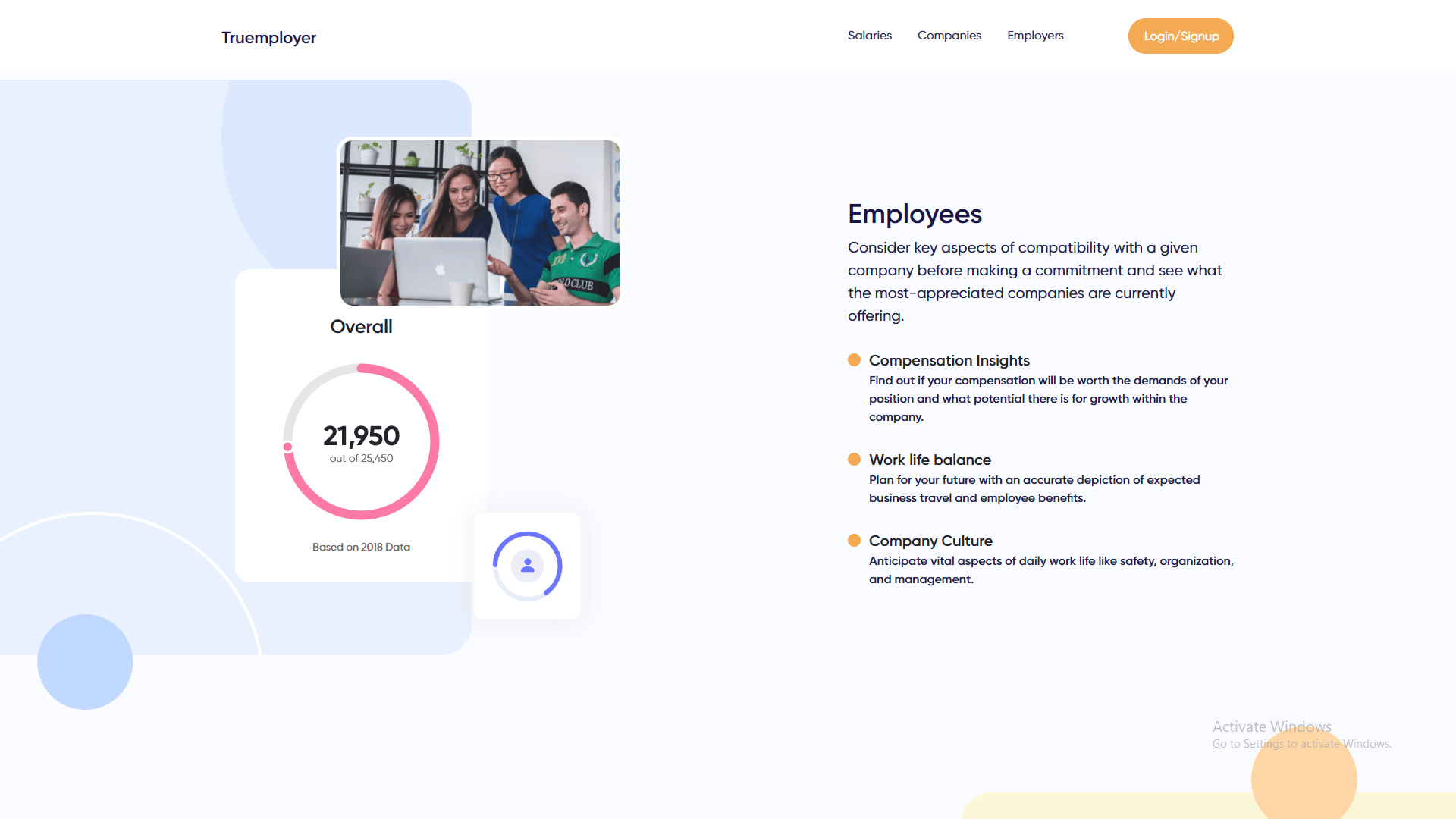Click the blue decorative circle
Screen dimensions: 1456x819
pos(85,662)
